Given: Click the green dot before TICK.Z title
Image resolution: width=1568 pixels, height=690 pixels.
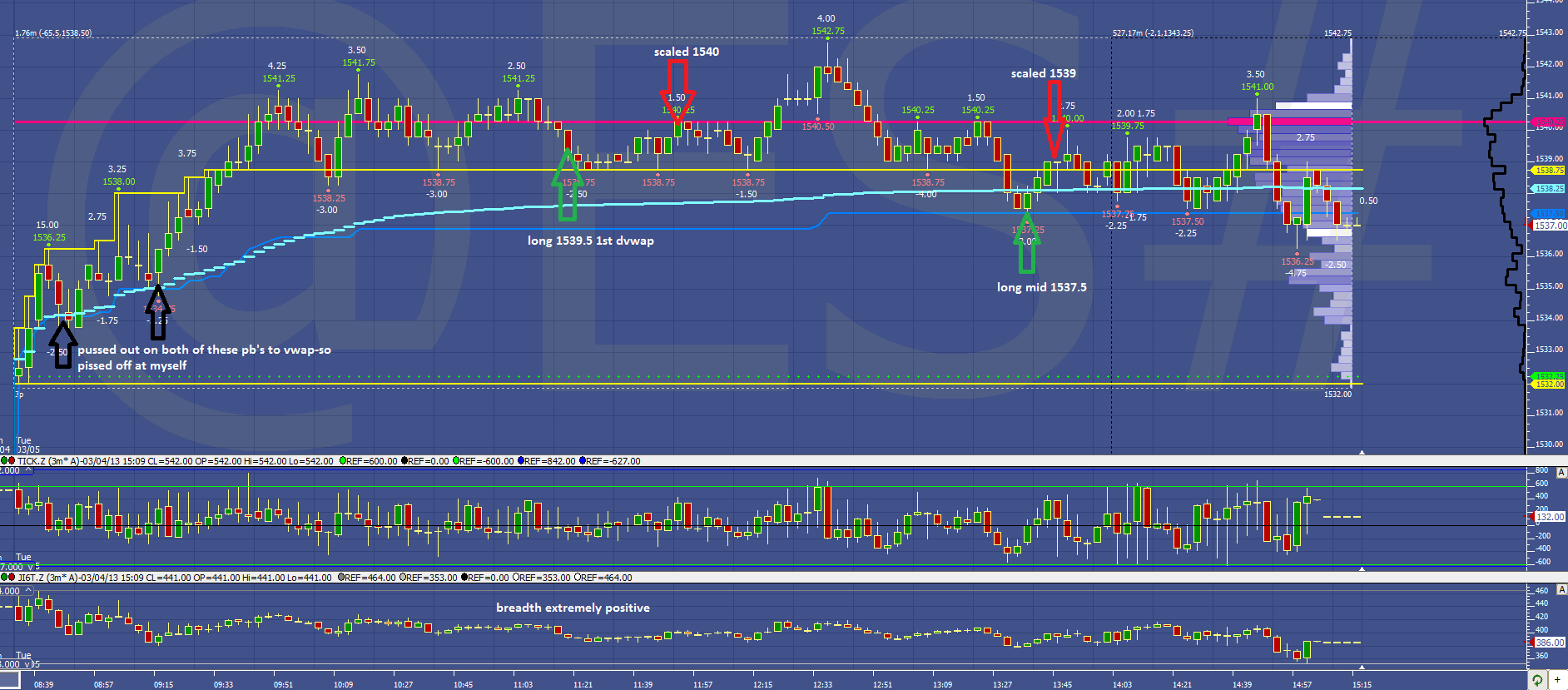Looking at the screenshot, I should pos(4,460).
